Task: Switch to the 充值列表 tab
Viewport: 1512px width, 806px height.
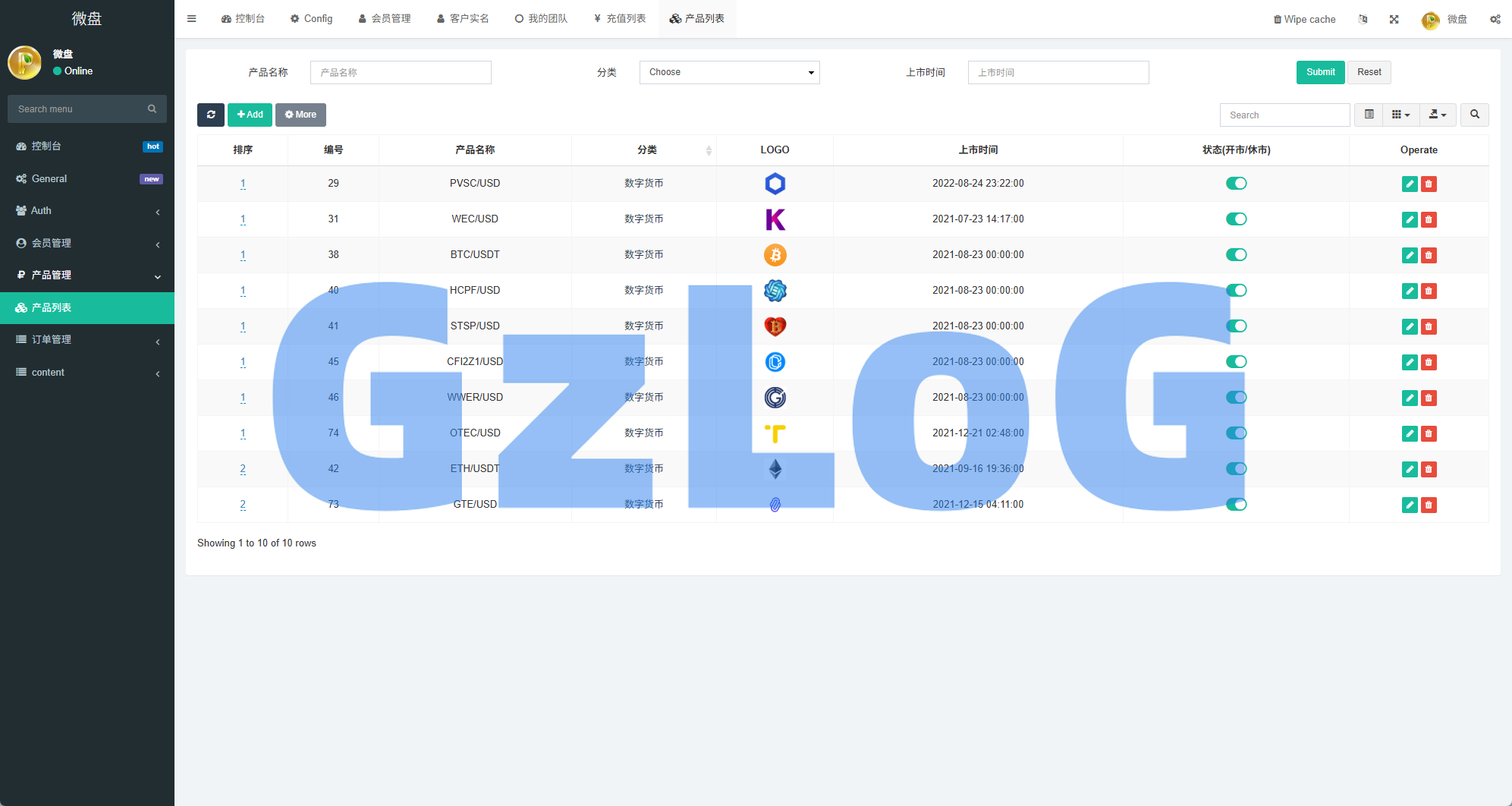Action: click(x=619, y=19)
